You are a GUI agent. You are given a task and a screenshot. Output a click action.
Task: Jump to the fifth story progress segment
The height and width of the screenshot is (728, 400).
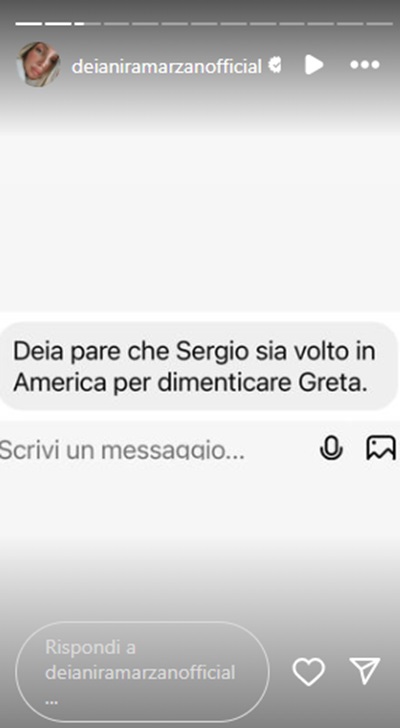tap(146, 23)
